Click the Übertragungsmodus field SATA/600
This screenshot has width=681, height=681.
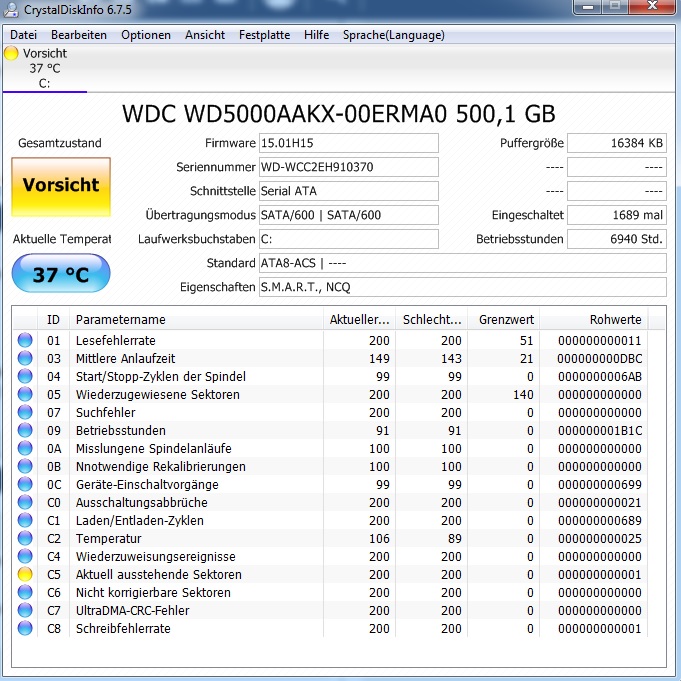point(349,215)
